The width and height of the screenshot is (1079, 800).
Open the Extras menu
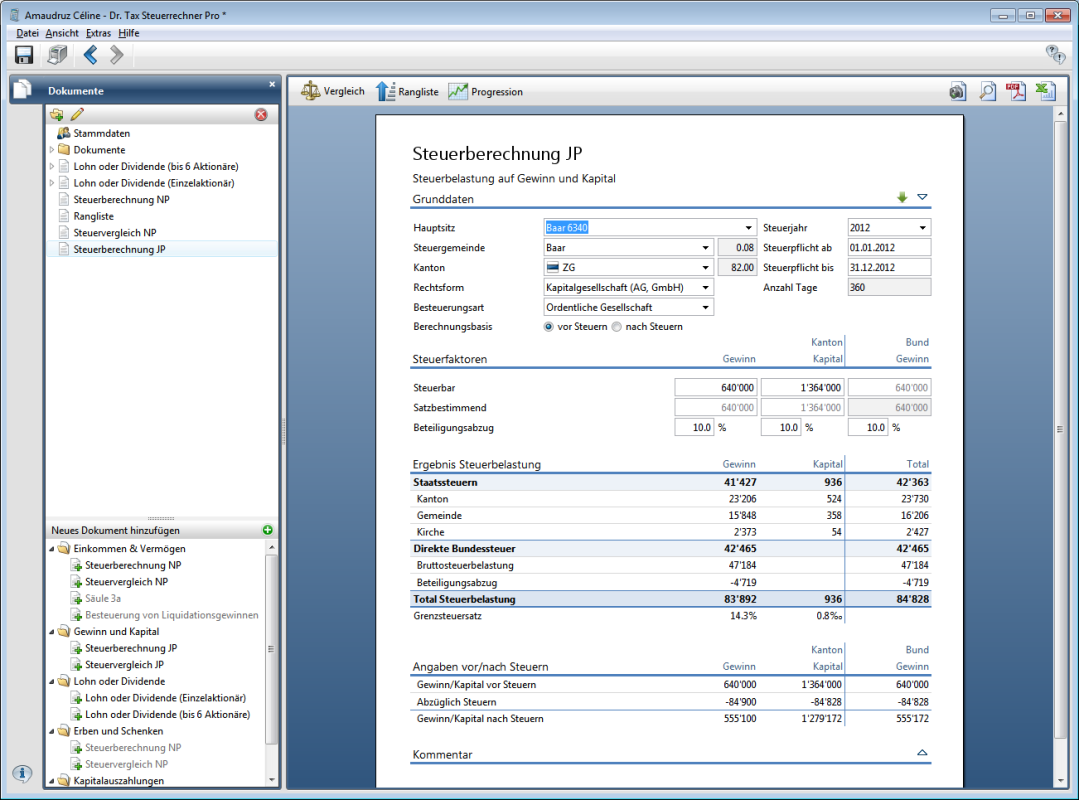(x=98, y=33)
